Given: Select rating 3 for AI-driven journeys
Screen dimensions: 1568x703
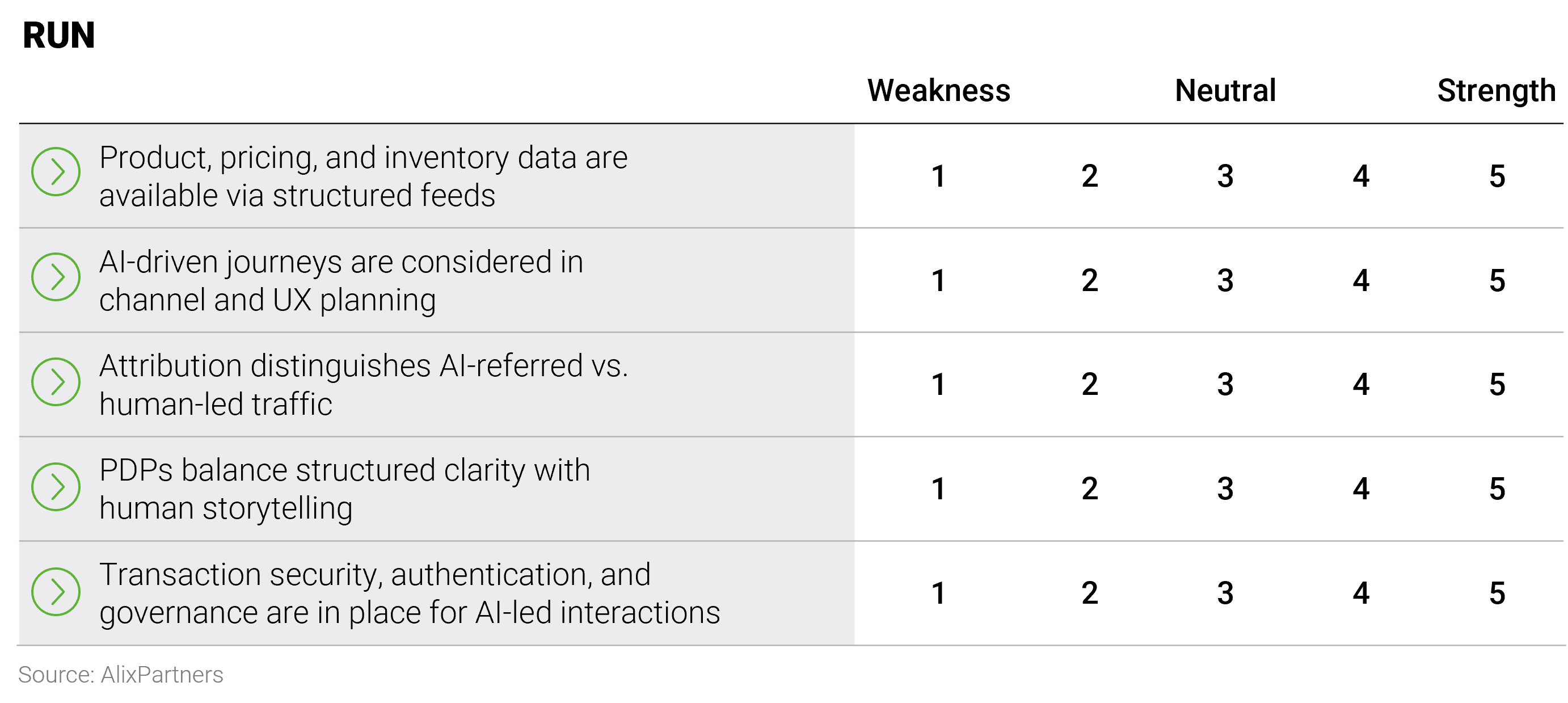Looking at the screenshot, I should 1225,281.
